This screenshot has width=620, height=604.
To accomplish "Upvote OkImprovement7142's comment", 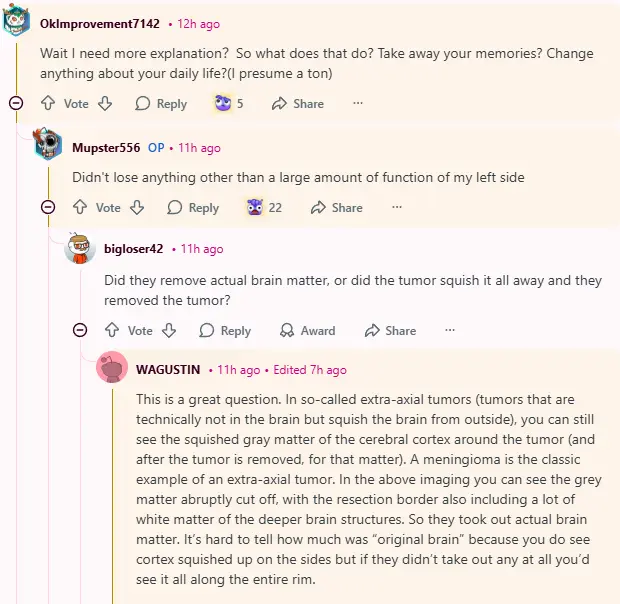I will (47, 103).
